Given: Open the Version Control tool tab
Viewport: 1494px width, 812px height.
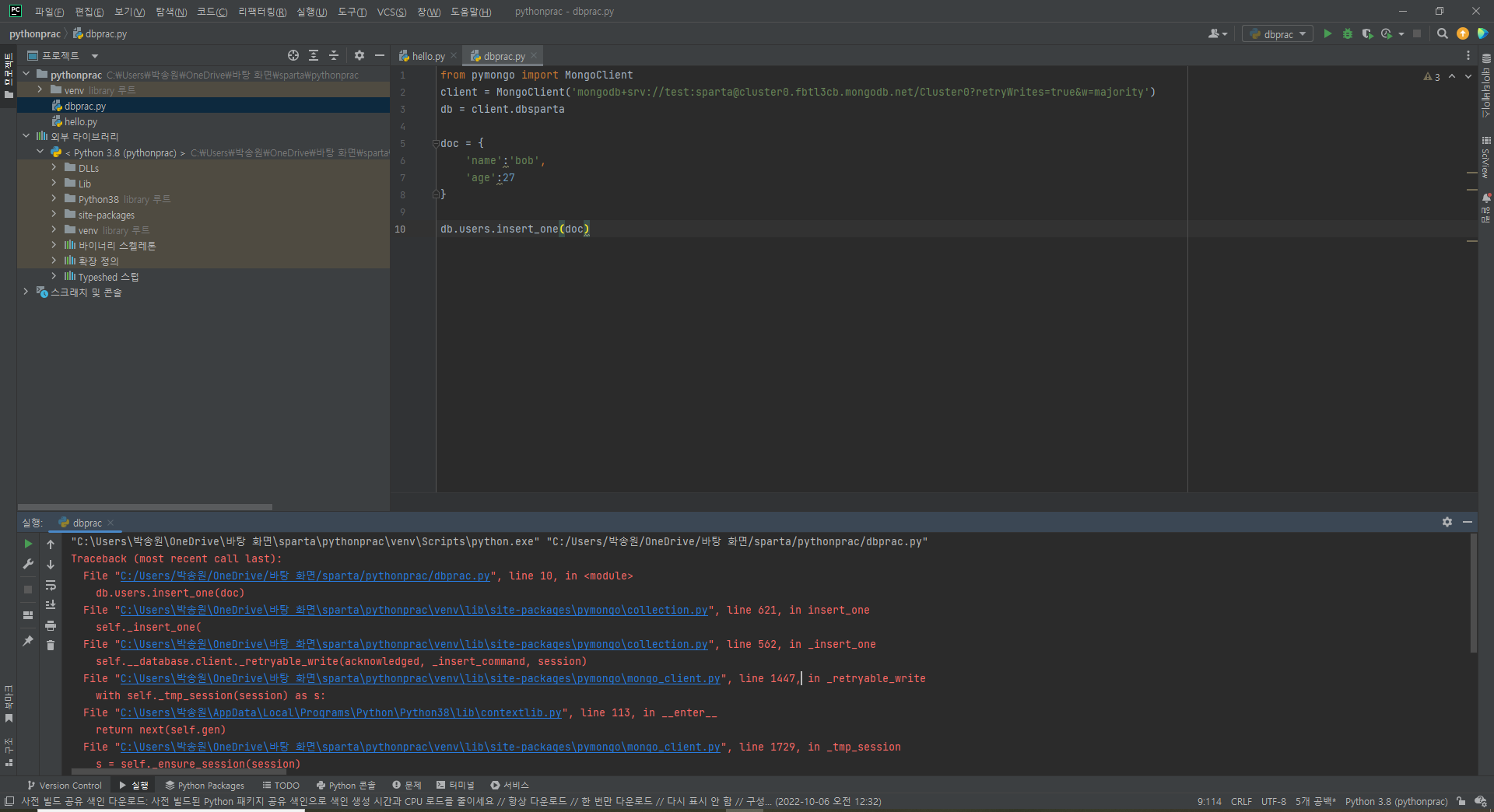Looking at the screenshot, I should [x=64, y=785].
